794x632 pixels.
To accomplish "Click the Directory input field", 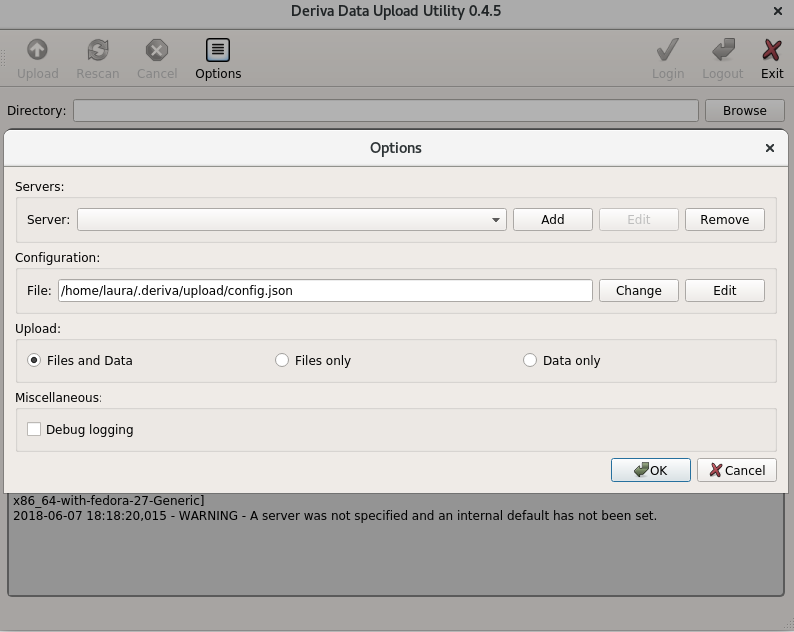I will 386,110.
